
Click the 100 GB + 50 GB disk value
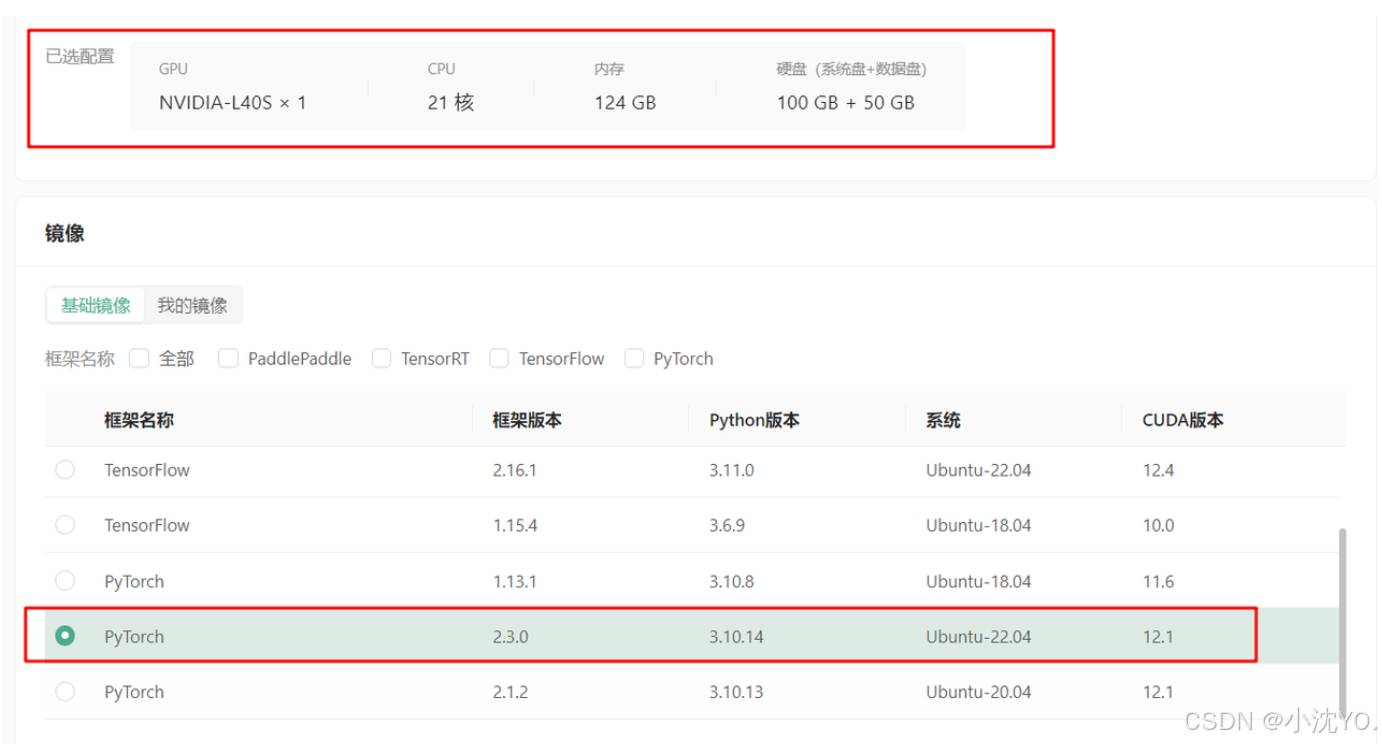tap(846, 102)
